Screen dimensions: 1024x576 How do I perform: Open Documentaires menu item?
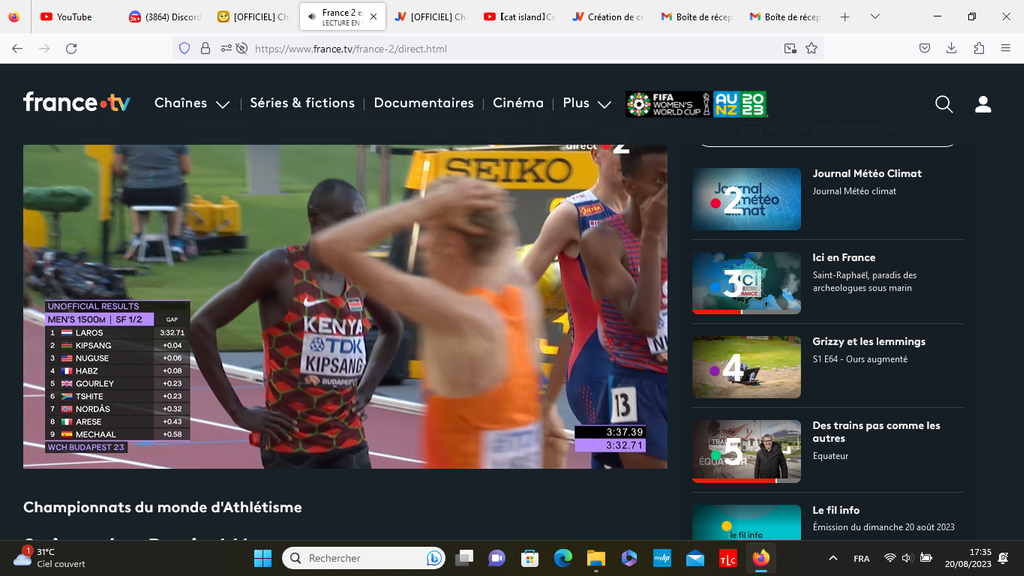424,103
